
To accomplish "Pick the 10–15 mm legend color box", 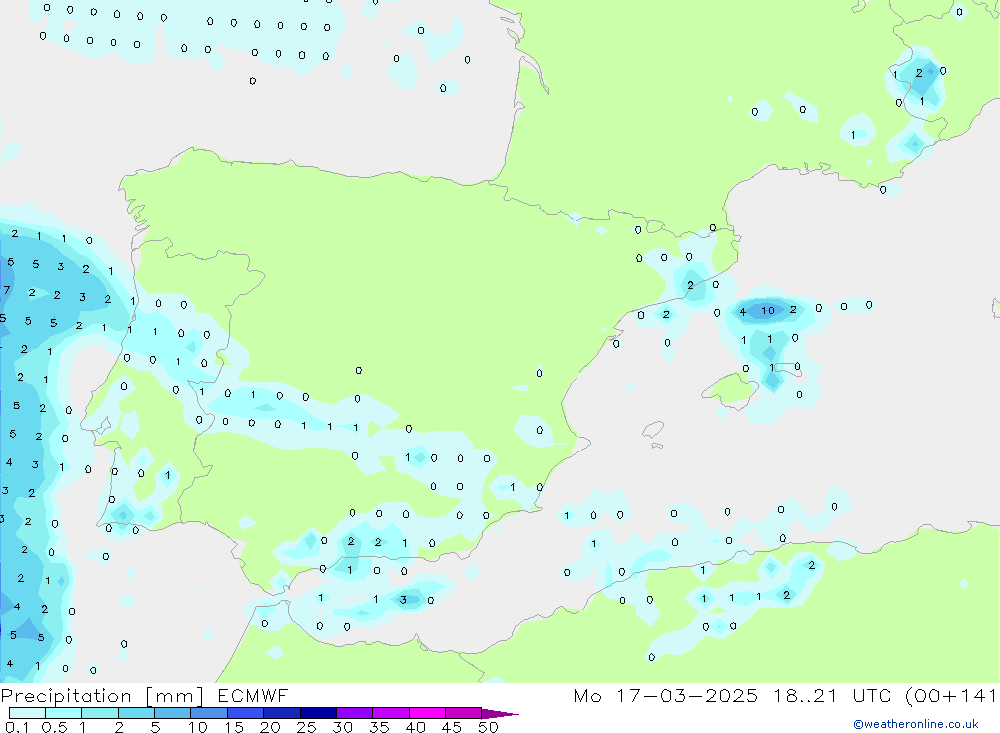I will click(209, 713).
